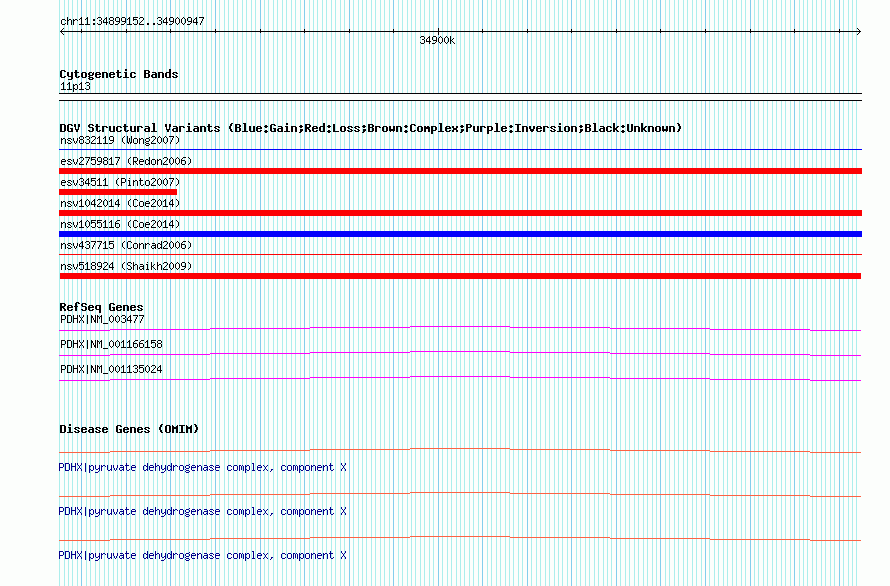Image resolution: width=890 pixels, height=586 pixels.
Task: Open PDHX|NM_001166158 RefSeq gene label
Action: (x=111, y=345)
